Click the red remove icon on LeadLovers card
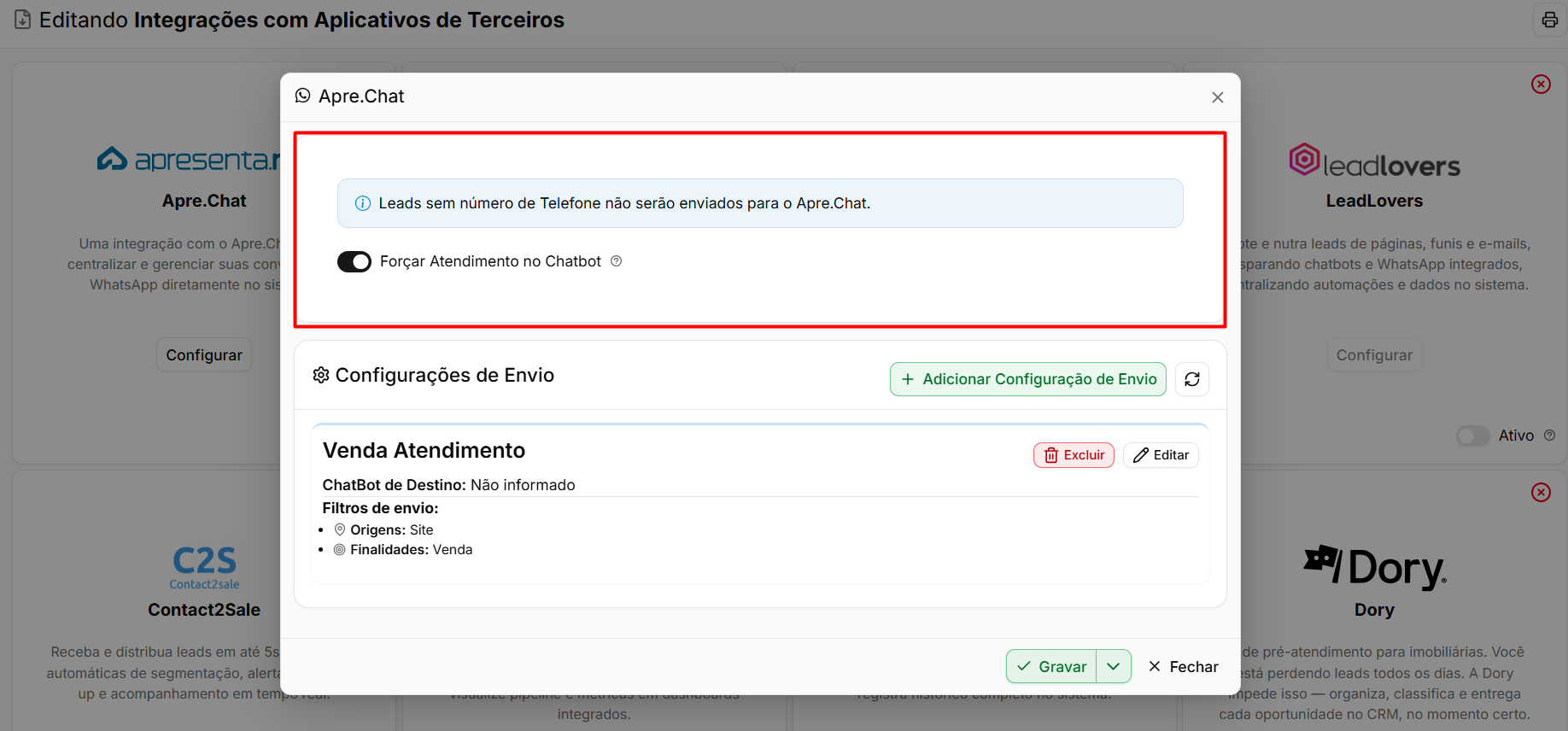 (x=1541, y=84)
